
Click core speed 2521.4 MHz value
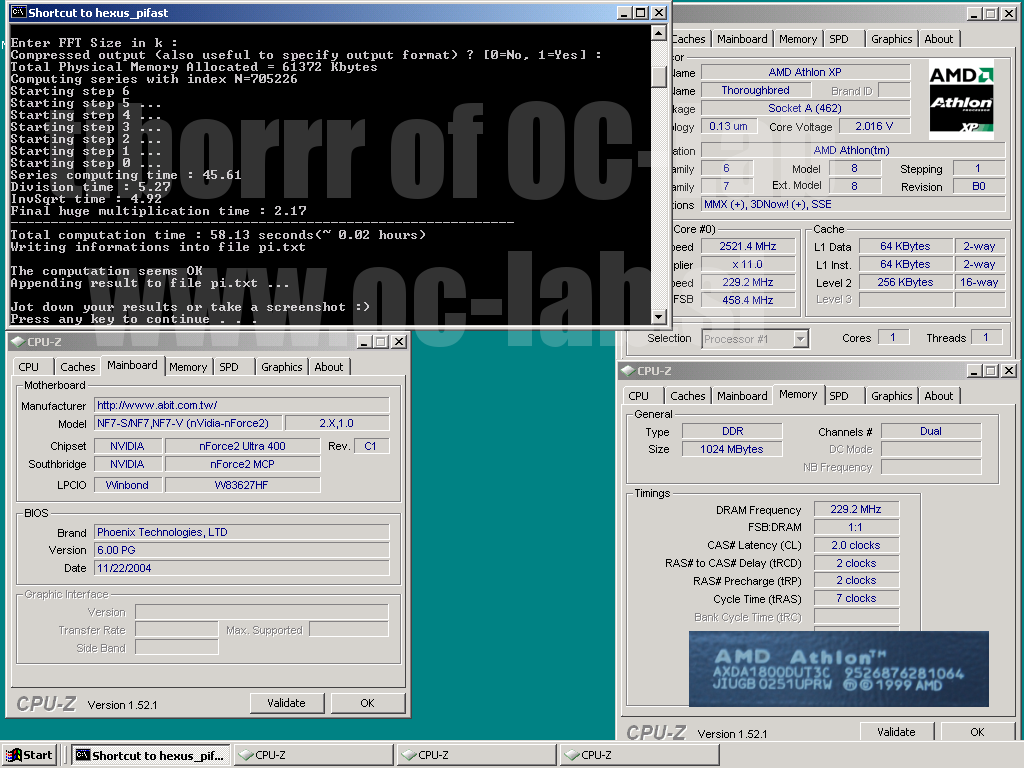pos(748,246)
